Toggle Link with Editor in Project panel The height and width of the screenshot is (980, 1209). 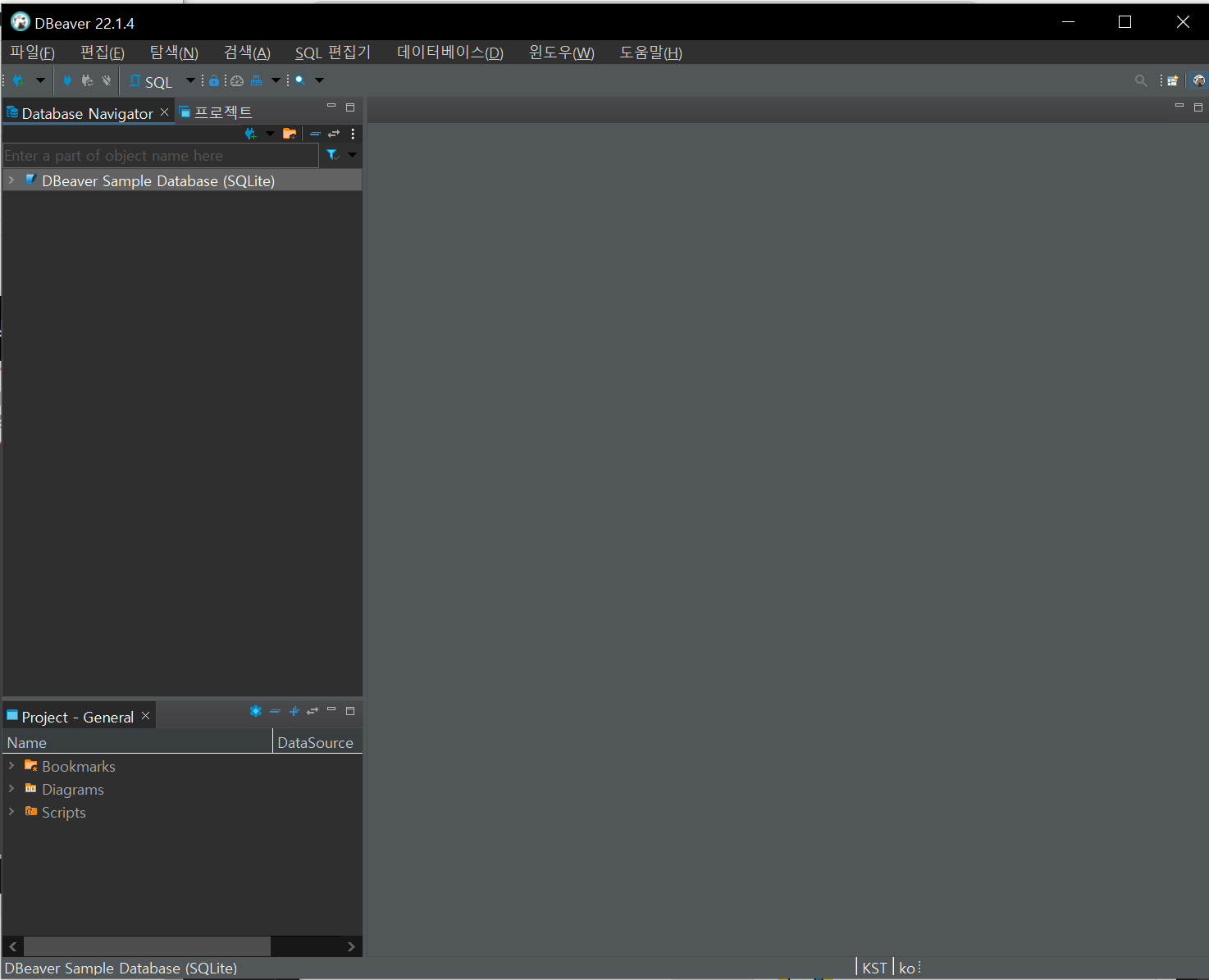313,711
